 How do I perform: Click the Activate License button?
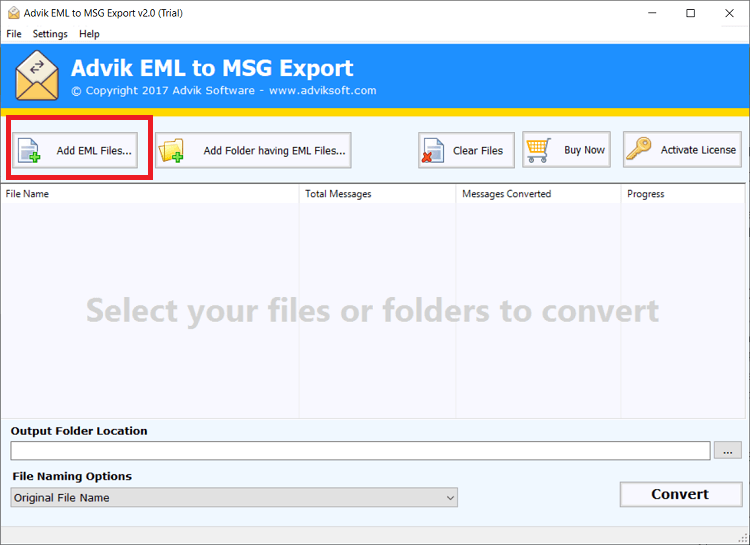(683, 149)
